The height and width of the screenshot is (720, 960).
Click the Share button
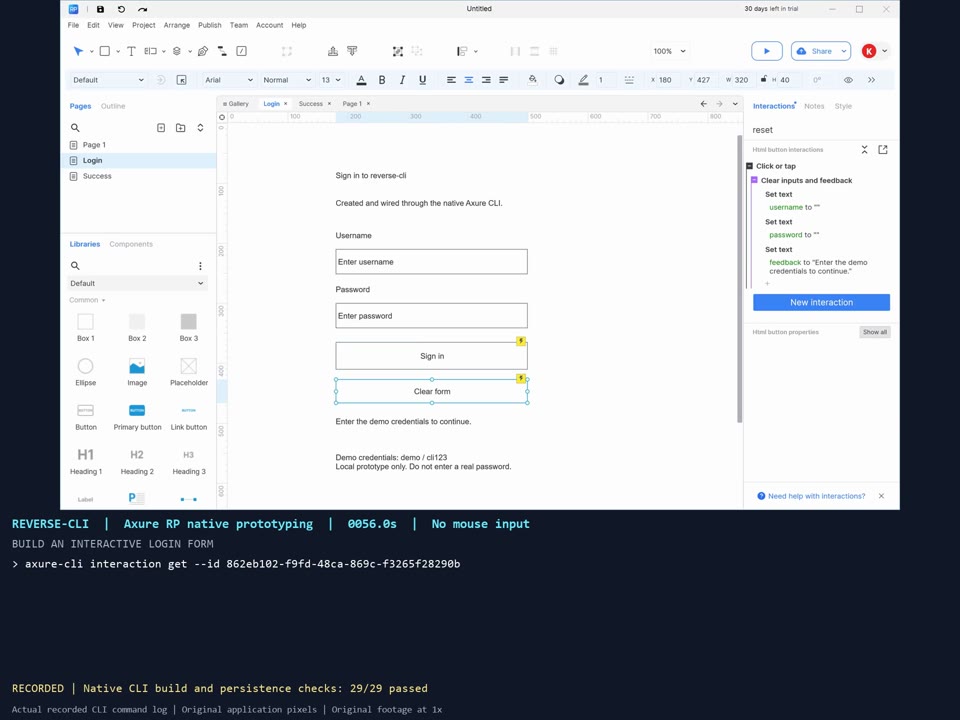820,51
